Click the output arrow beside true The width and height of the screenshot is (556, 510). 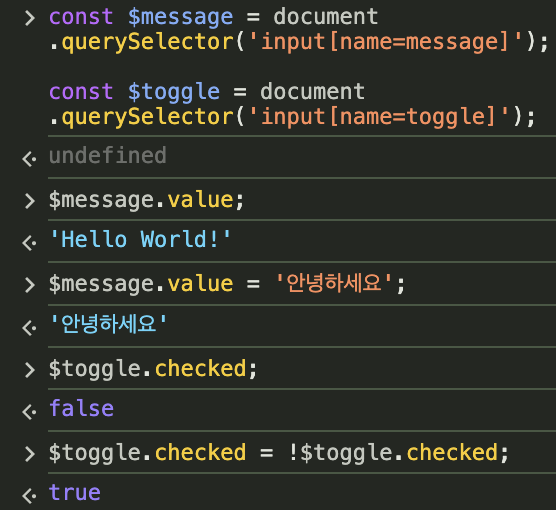(x=29, y=496)
